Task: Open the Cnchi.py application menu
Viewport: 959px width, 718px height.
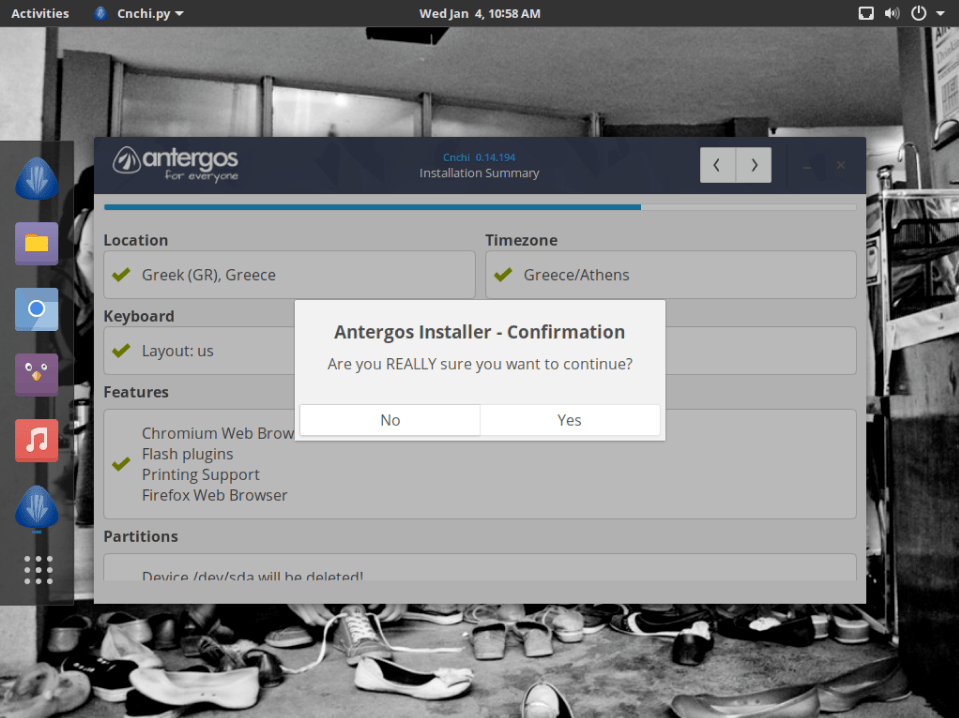Action: pos(139,13)
